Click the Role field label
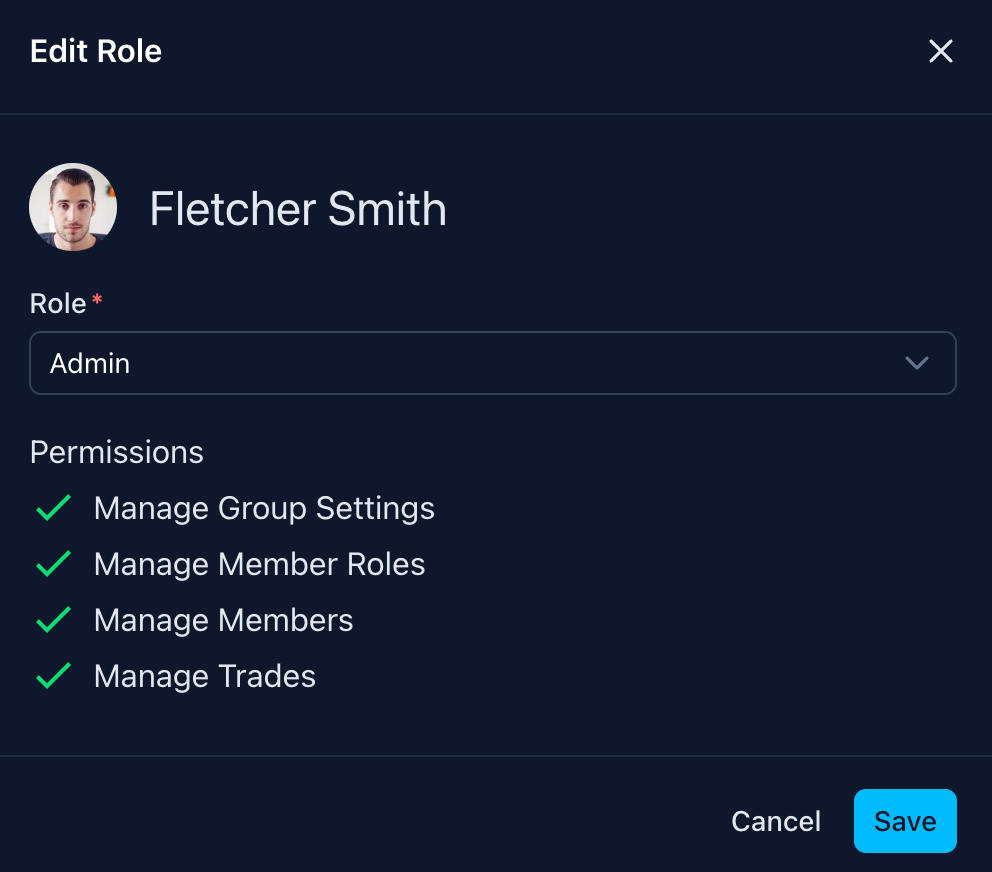The width and height of the screenshot is (992, 872). pos(58,304)
